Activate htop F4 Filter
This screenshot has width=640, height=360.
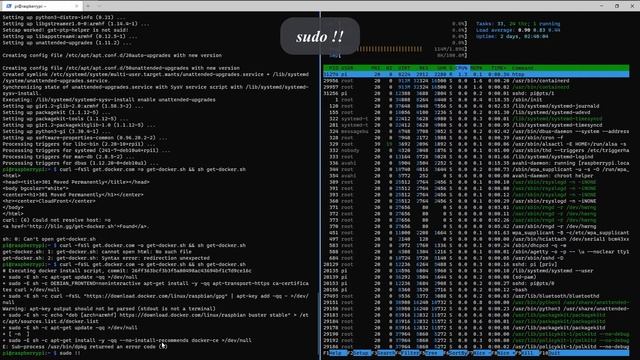(409, 353)
